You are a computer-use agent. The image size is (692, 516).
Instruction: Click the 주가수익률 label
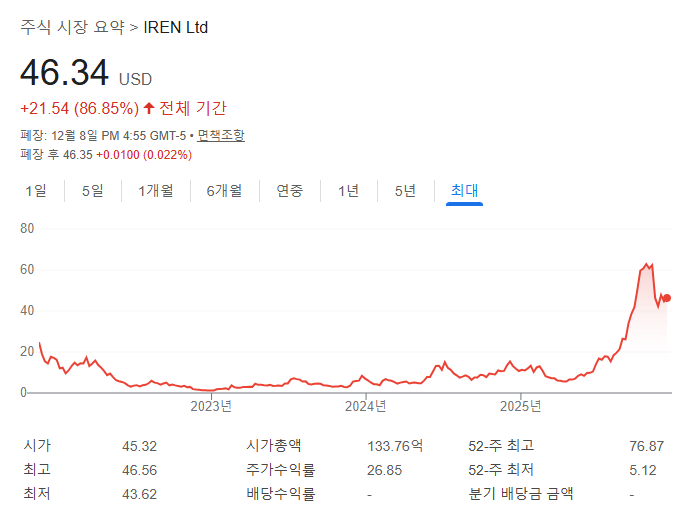tap(281, 470)
